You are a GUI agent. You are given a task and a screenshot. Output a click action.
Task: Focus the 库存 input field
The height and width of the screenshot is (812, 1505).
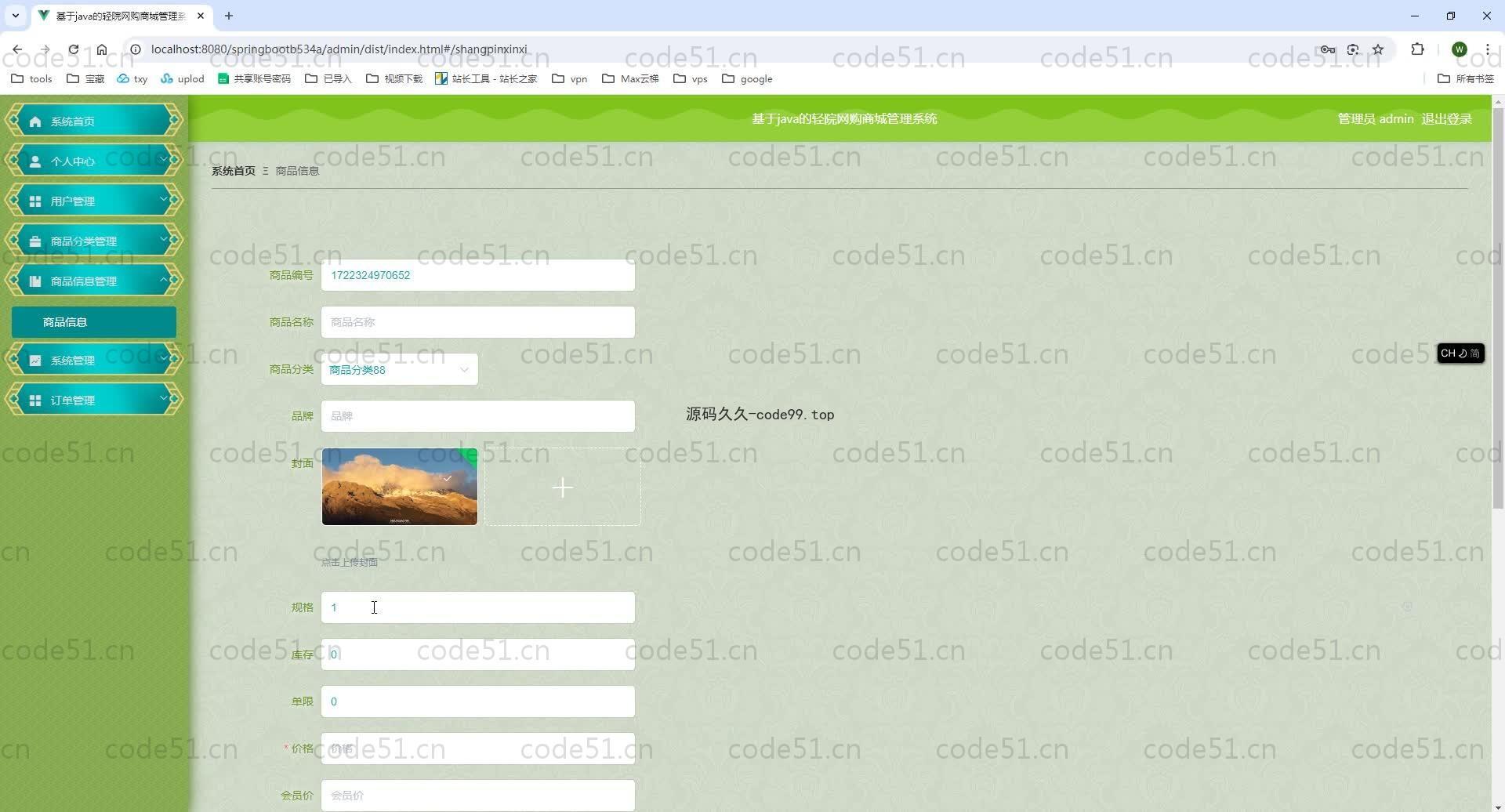(x=477, y=654)
